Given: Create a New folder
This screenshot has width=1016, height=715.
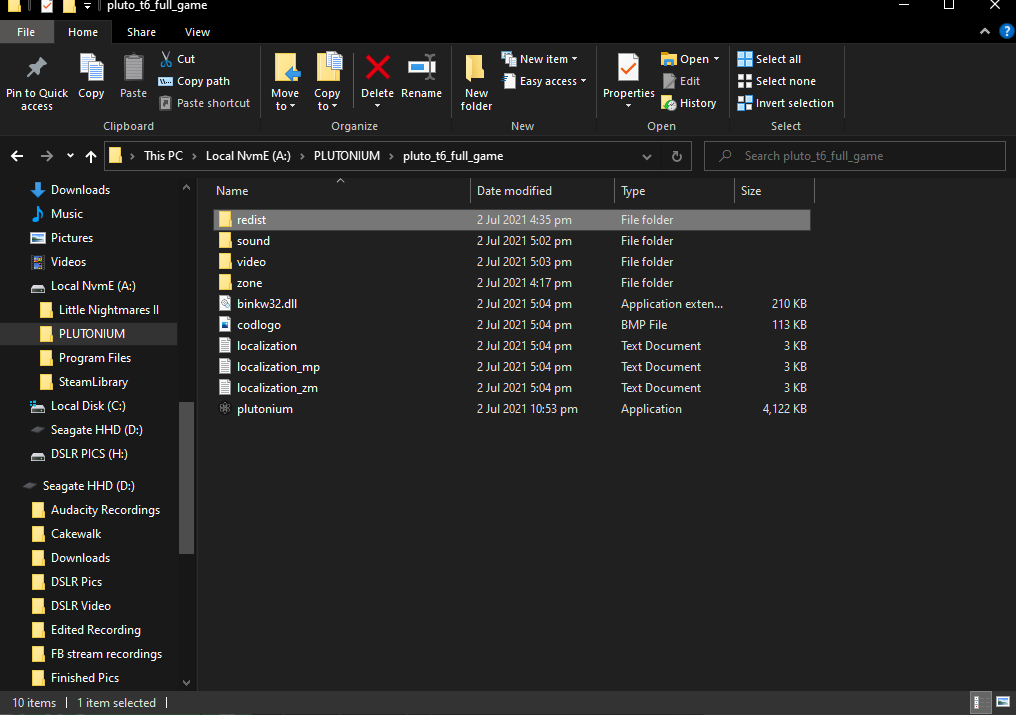Looking at the screenshot, I should pos(476,82).
